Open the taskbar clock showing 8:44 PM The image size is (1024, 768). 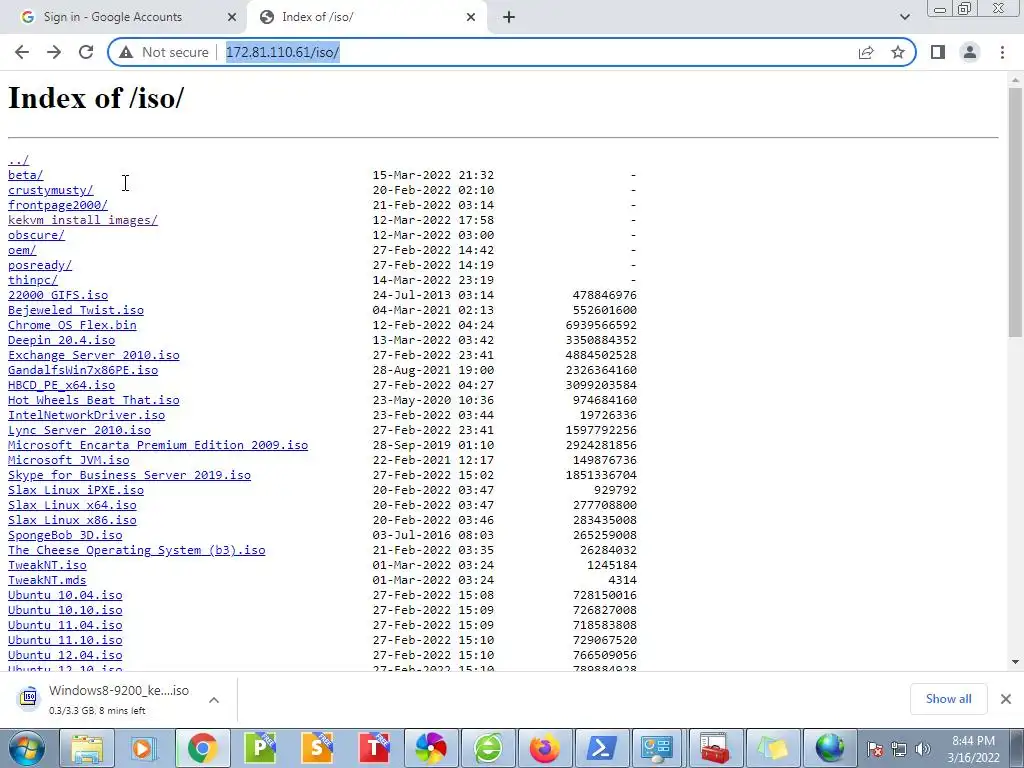[974, 749]
